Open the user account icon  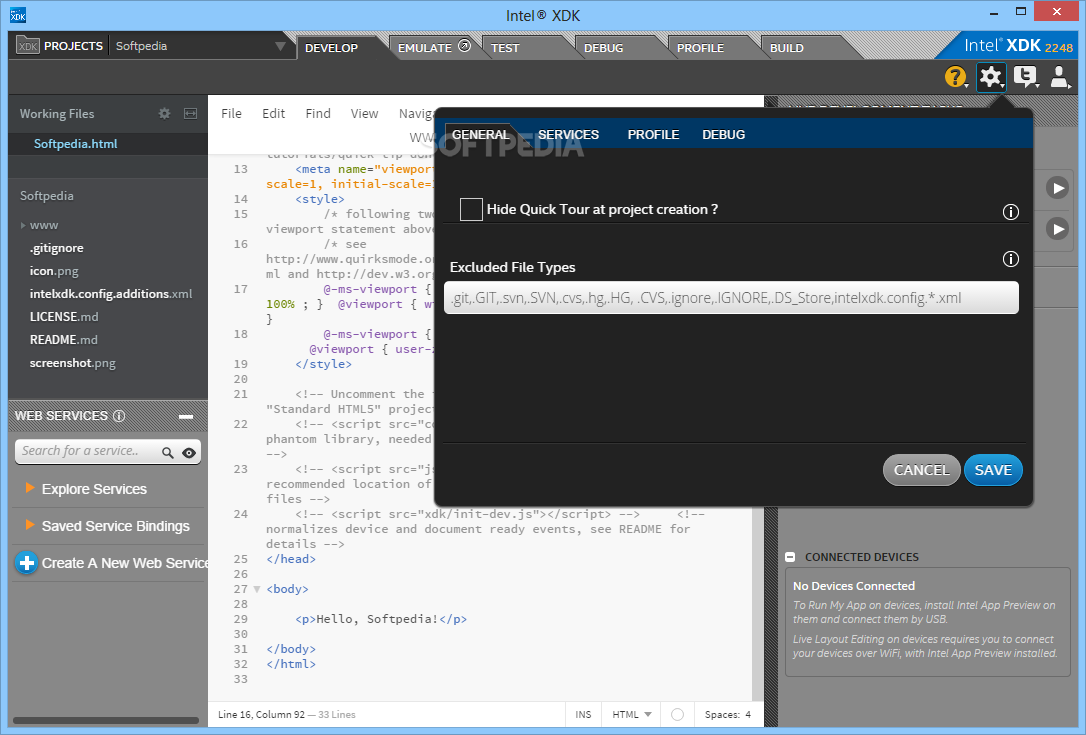coord(1060,77)
